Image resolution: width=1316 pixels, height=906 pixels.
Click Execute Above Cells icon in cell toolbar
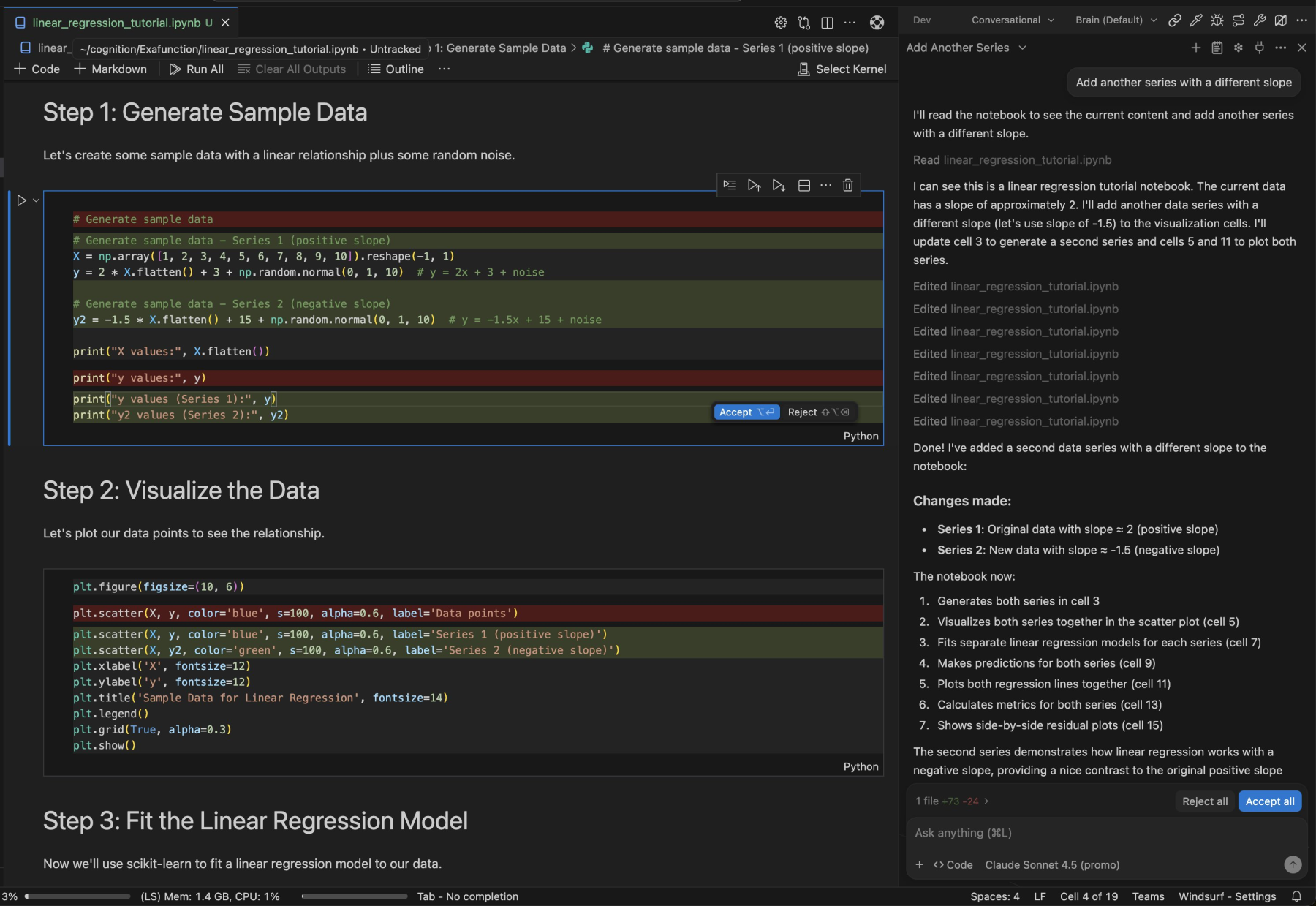[x=754, y=185]
